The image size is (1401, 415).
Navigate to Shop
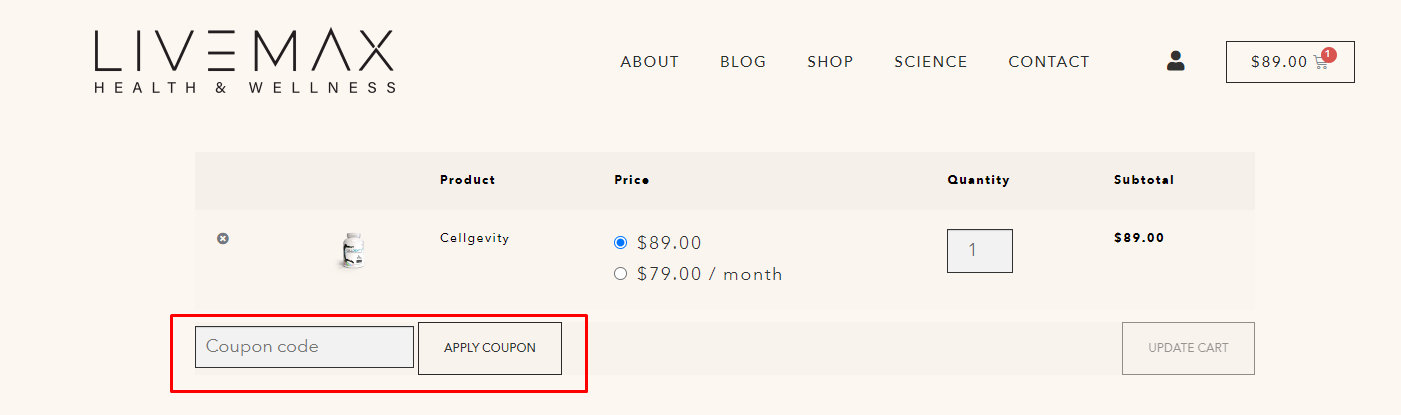click(830, 62)
